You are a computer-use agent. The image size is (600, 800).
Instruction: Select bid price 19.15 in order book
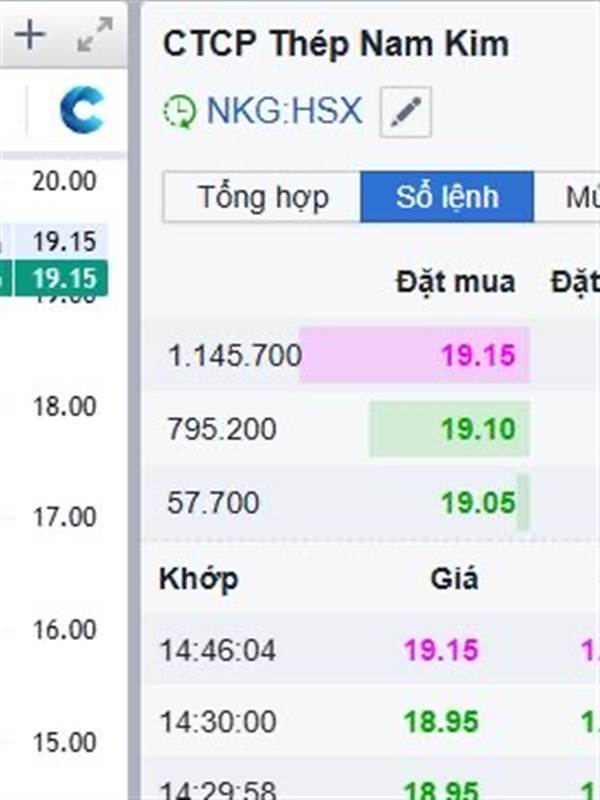[x=478, y=355]
